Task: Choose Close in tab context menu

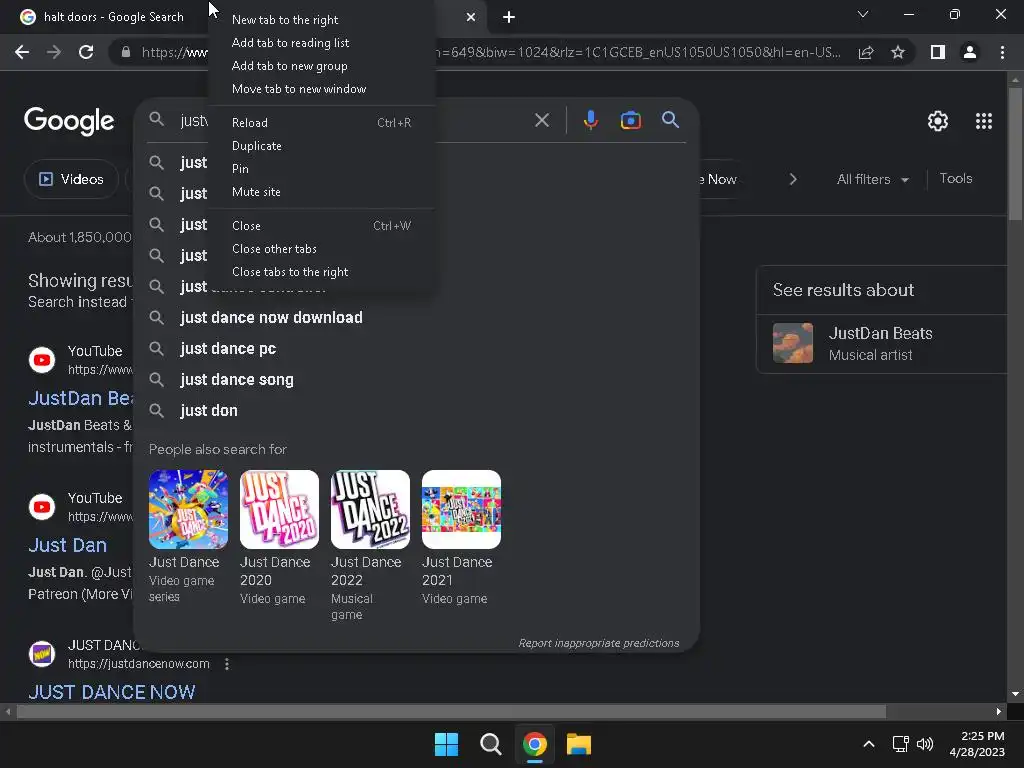Action: (x=321, y=226)
